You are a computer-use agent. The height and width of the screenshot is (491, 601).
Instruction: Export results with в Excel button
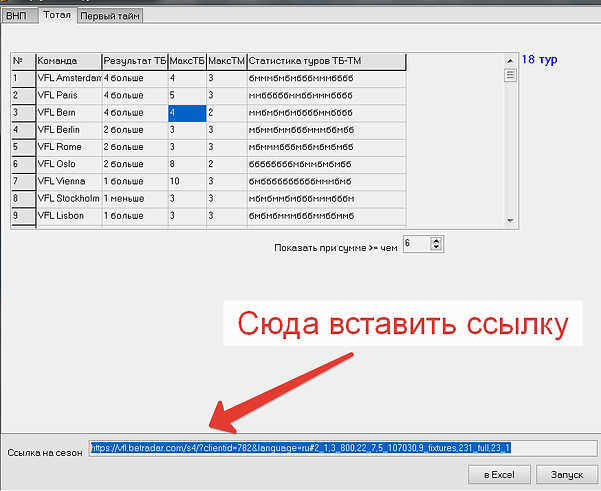[x=498, y=473]
